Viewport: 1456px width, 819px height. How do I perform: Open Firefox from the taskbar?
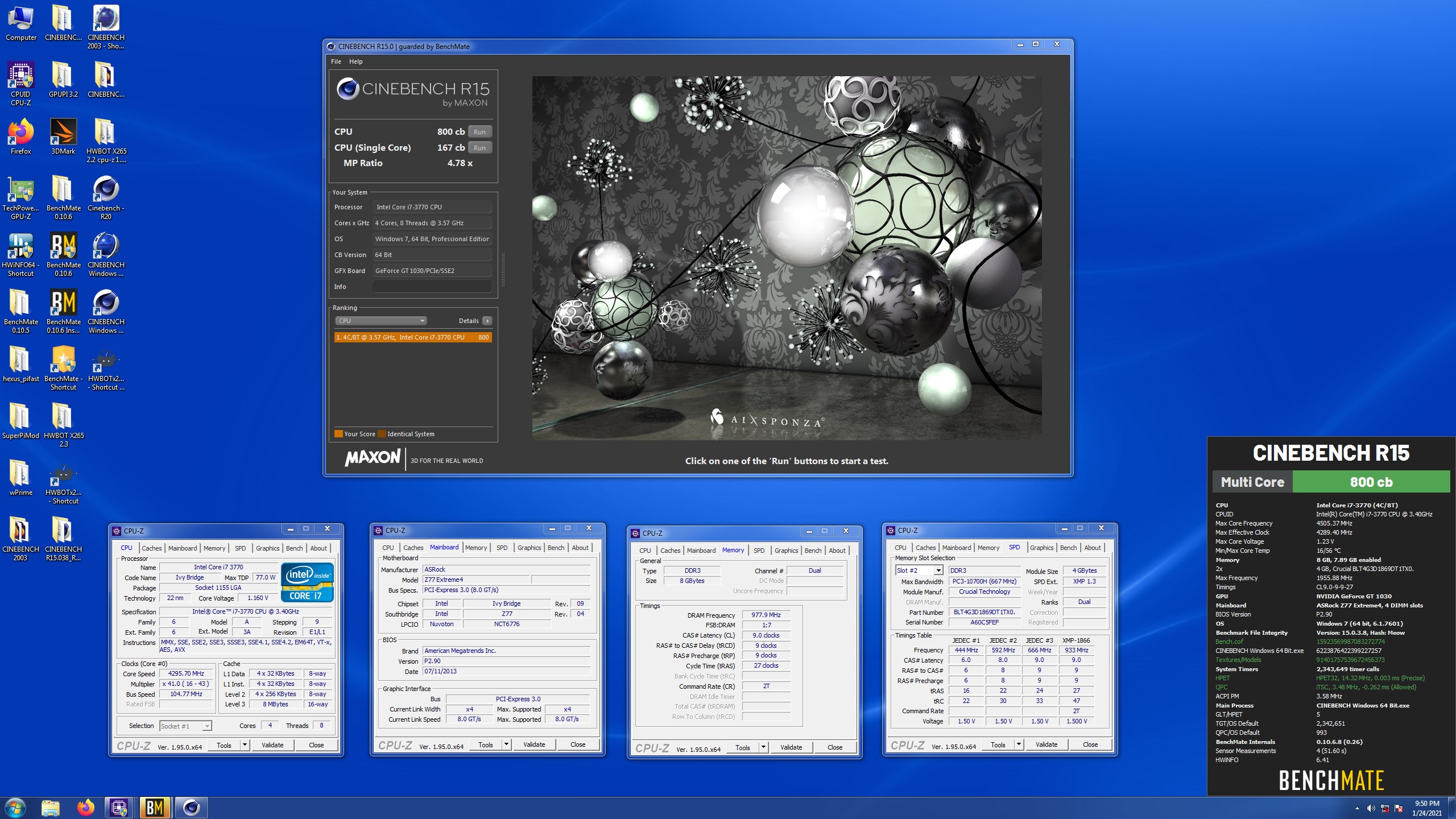85,808
